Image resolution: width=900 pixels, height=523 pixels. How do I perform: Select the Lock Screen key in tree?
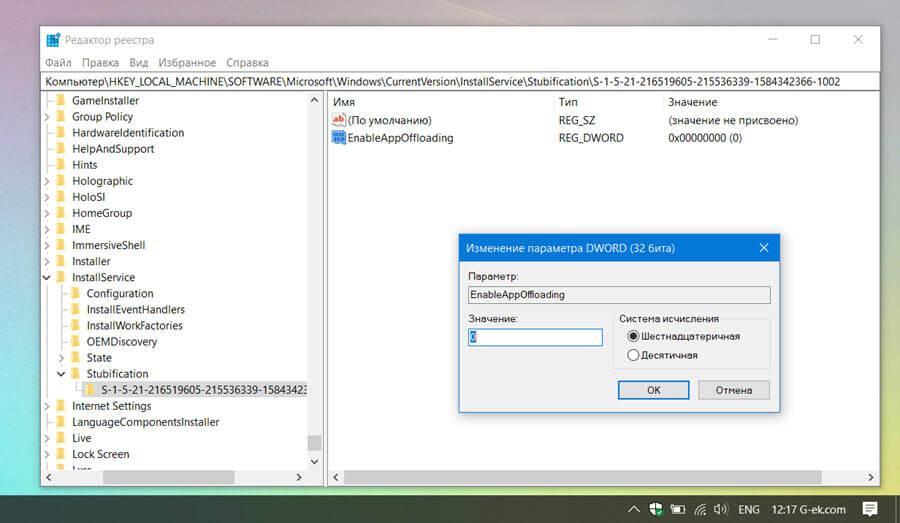pos(100,454)
